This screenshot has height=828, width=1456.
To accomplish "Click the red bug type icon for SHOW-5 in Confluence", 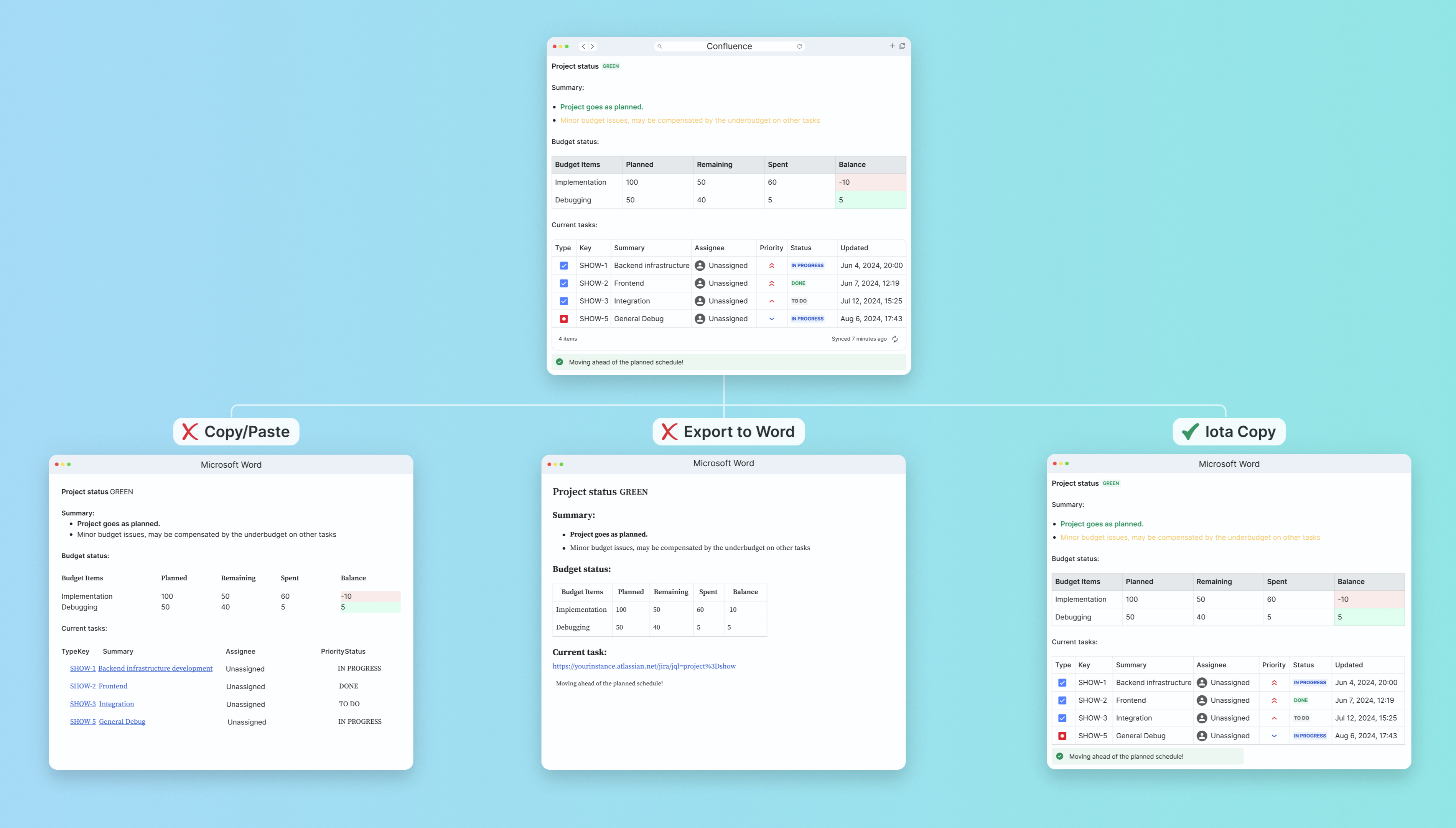I will (563, 319).
